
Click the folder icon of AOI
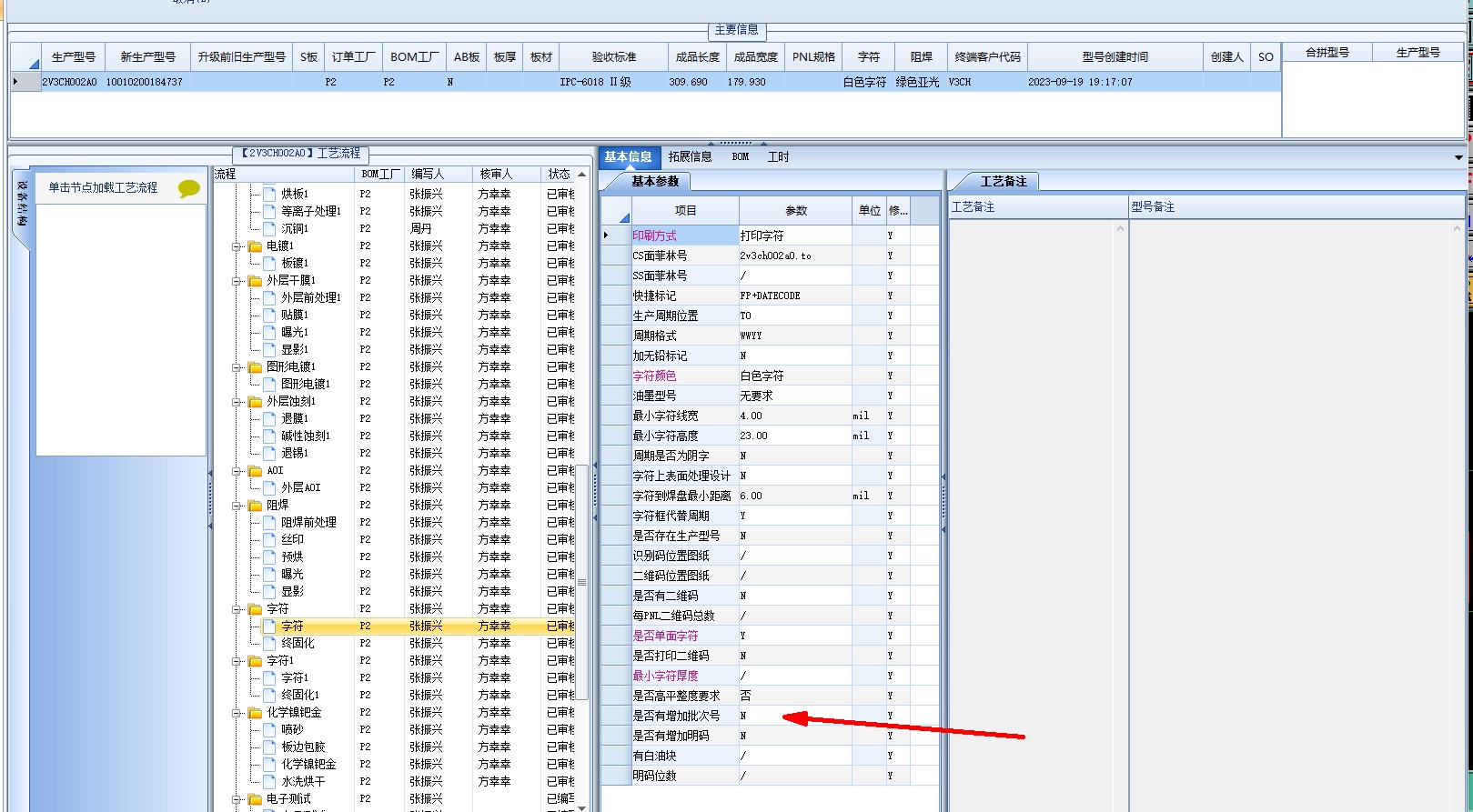[255, 470]
